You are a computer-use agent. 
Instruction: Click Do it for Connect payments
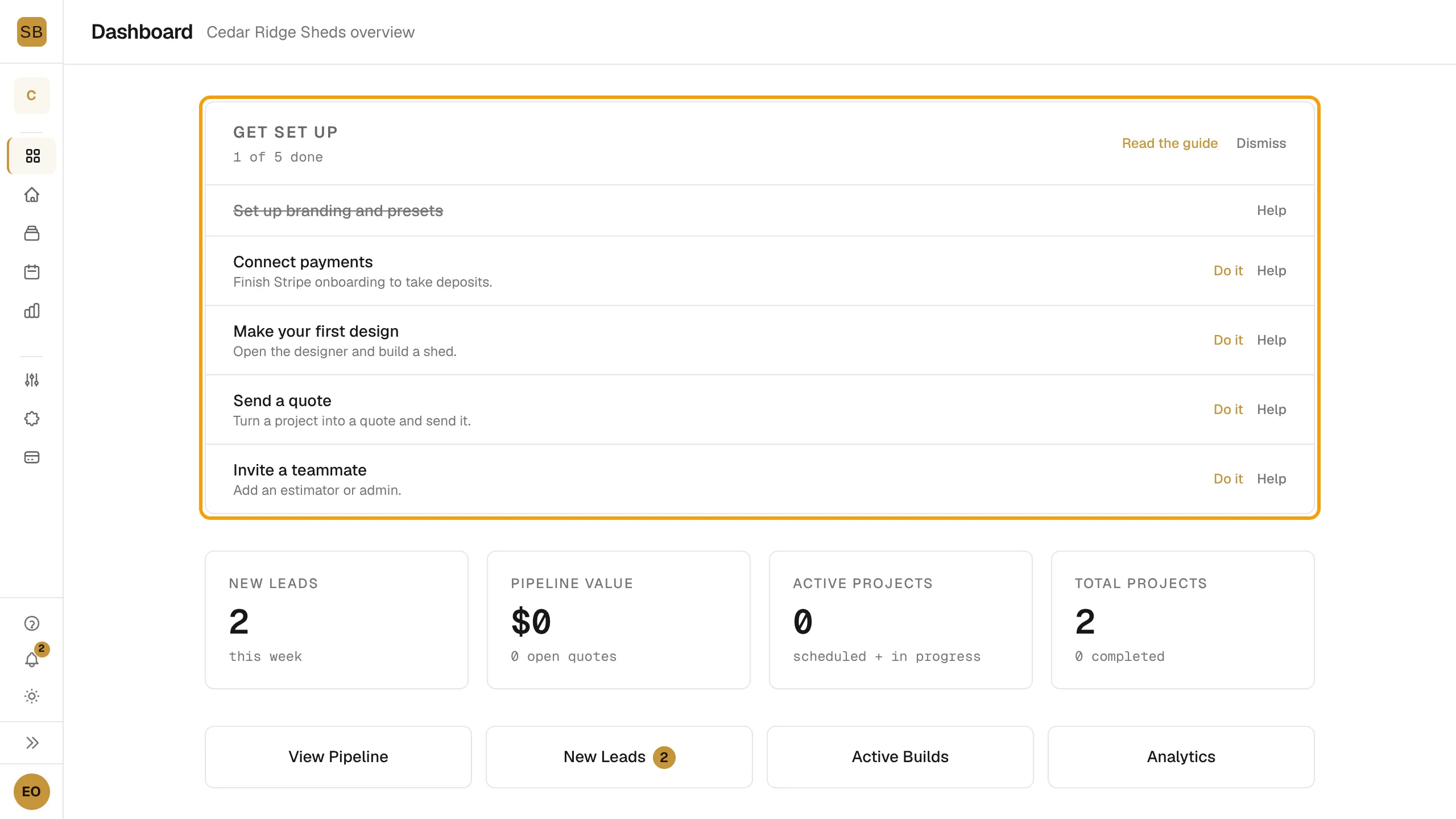tap(1228, 271)
